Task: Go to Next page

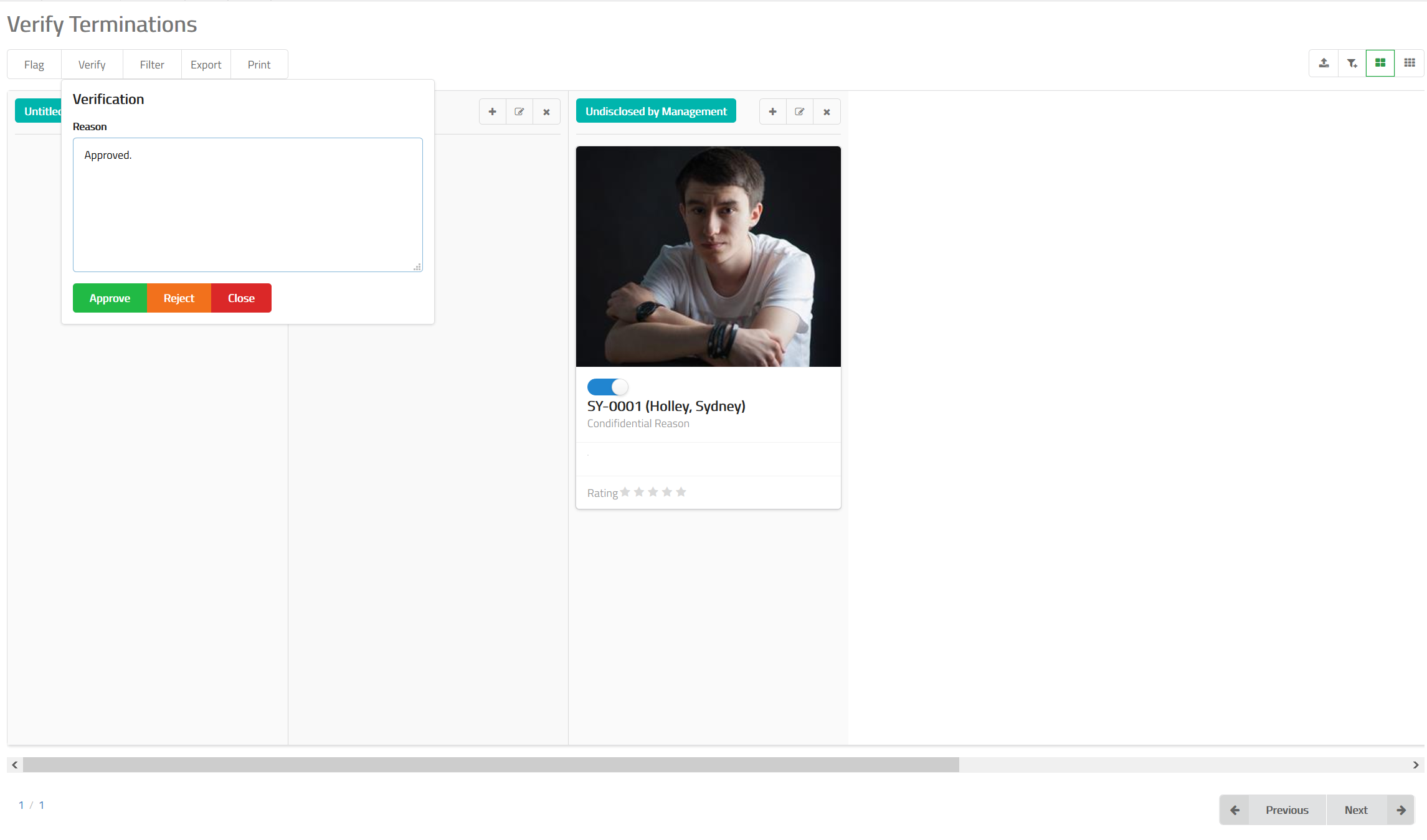Action: [x=1356, y=810]
